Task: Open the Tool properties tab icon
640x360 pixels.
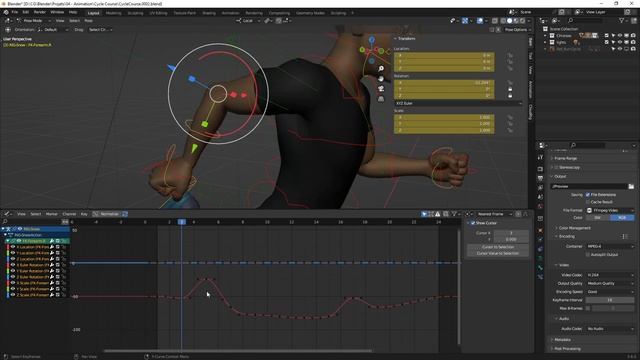Action: point(540,157)
